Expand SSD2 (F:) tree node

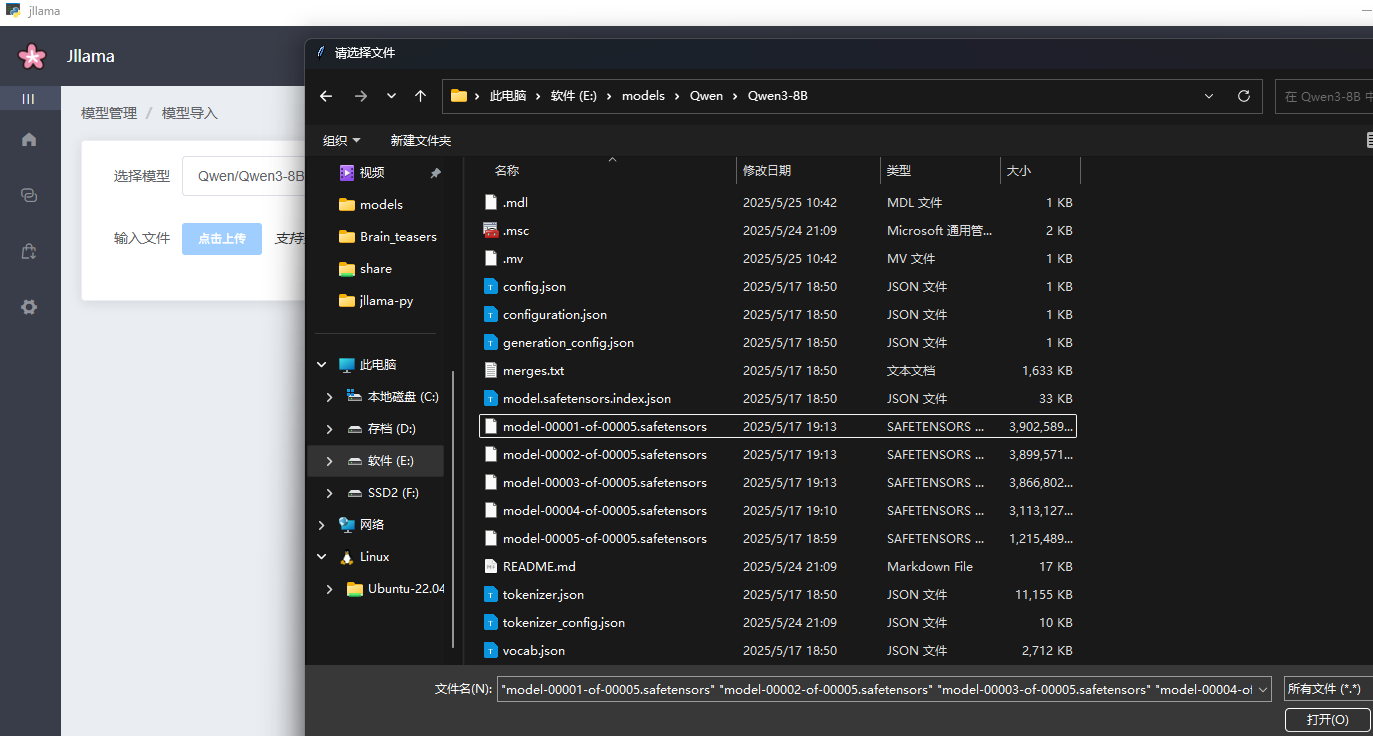tap(329, 493)
